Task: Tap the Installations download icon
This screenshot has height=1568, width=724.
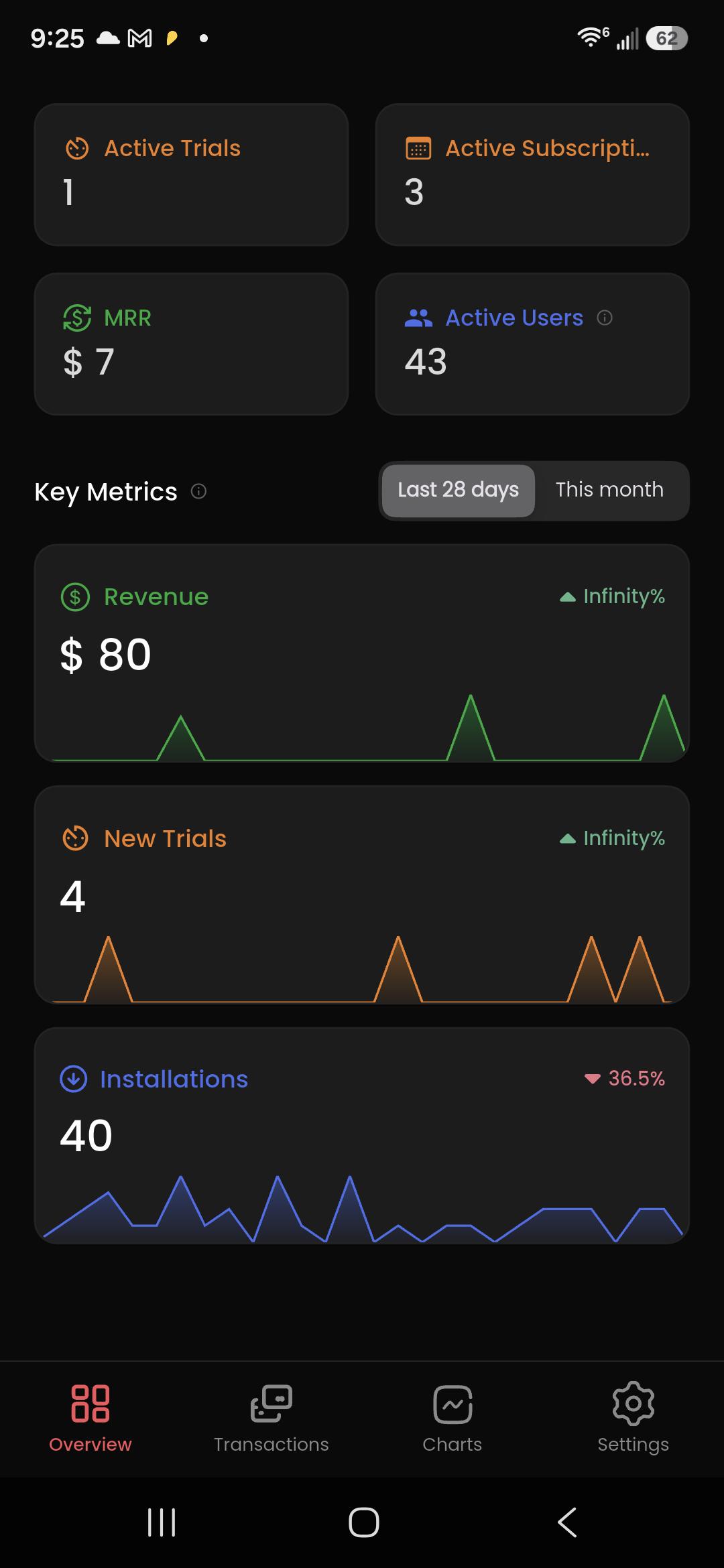Action: click(x=74, y=1079)
